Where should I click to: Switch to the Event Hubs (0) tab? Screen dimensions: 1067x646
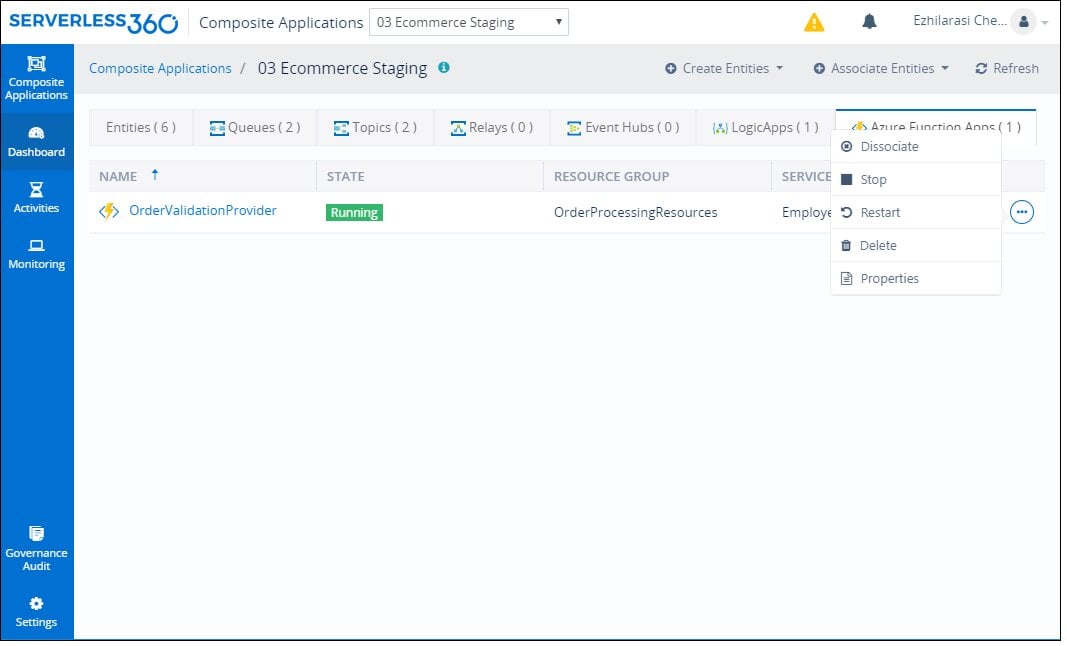[x=623, y=127]
